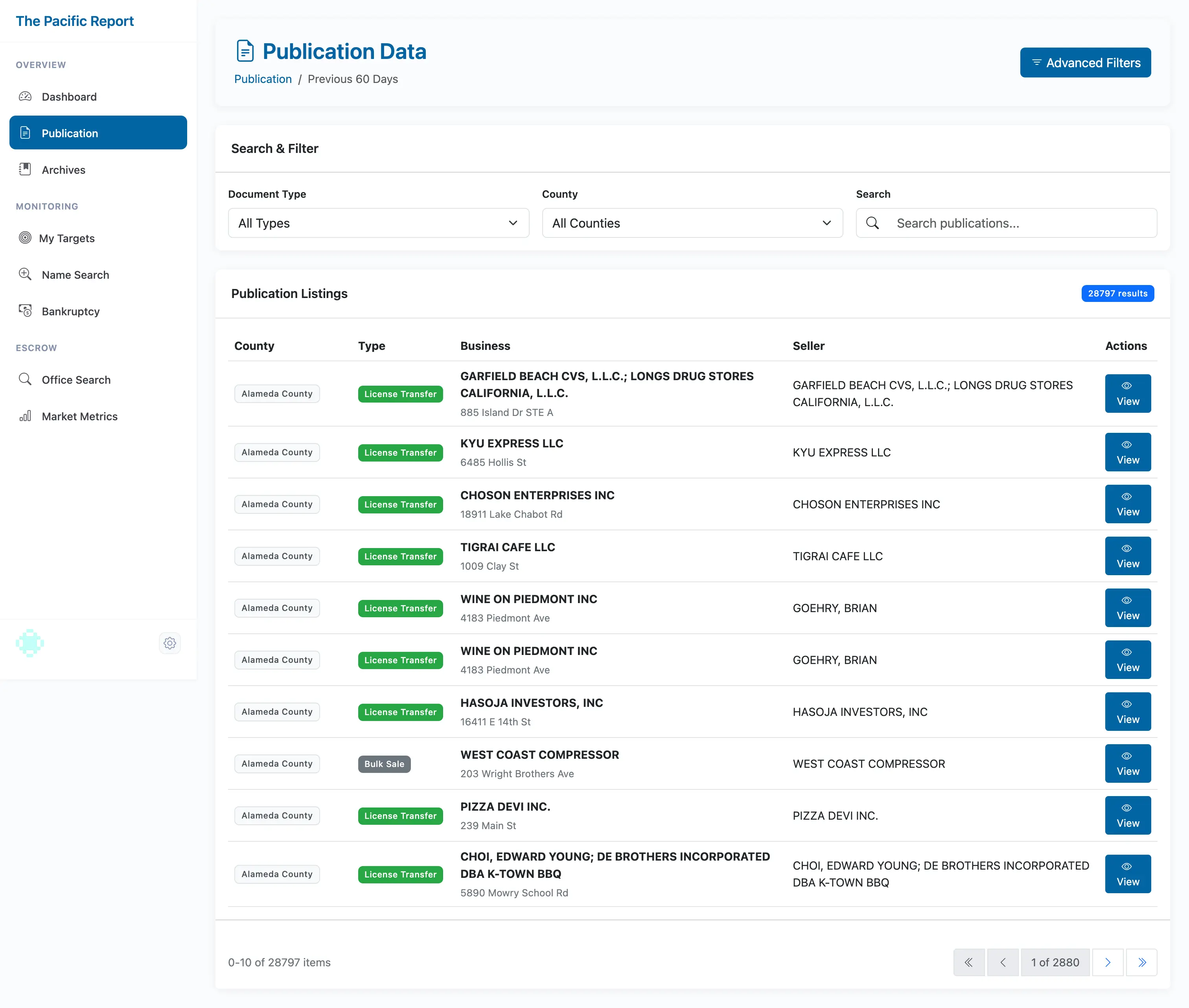The height and width of the screenshot is (1008, 1189).
Task: Click the 1 of 2880 page indicator
Action: click(1055, 962)
